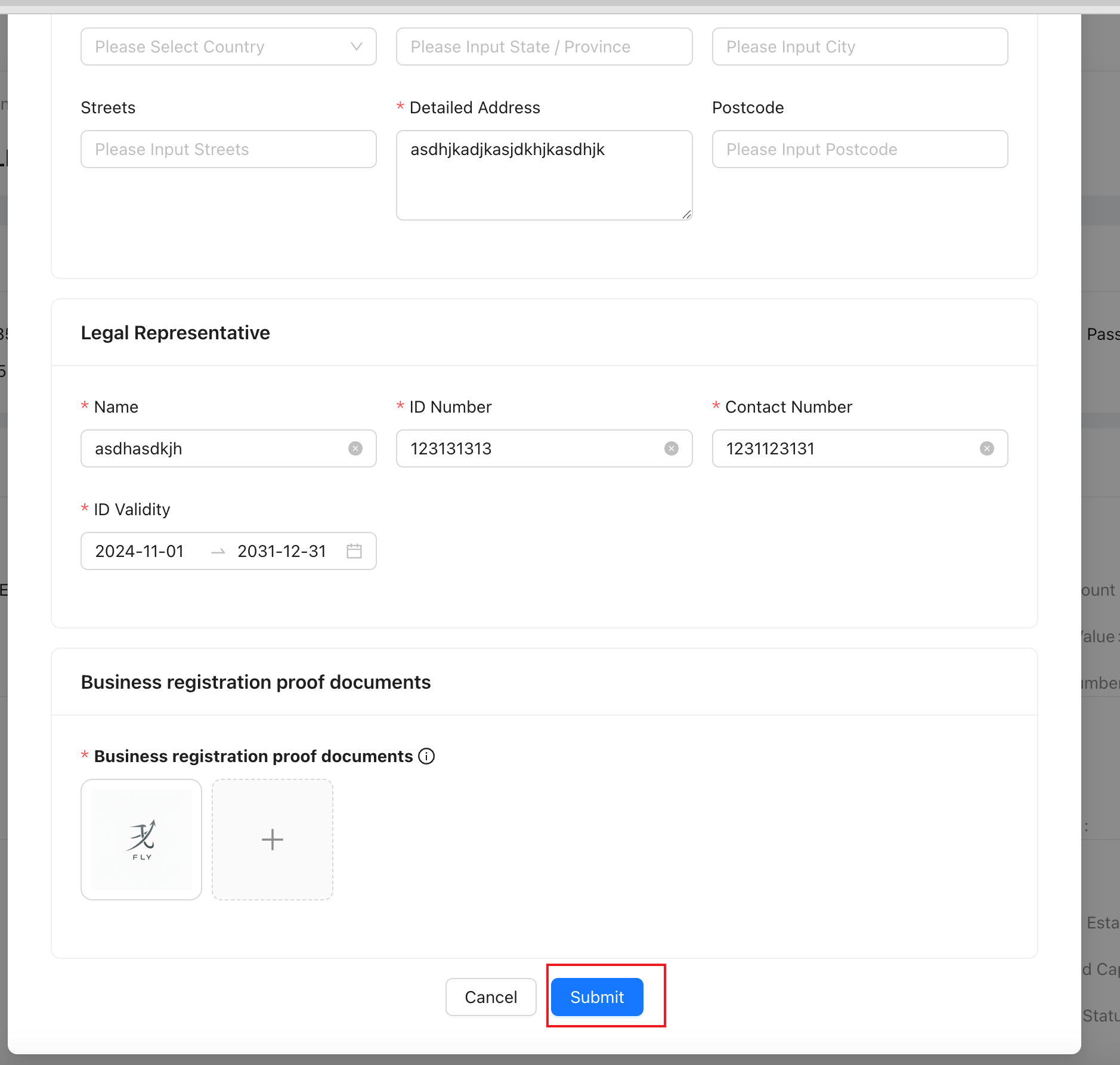Click the info icon beside Business registration documents
Viewport: 1120px width, 1065px height.
pos(426,756)
